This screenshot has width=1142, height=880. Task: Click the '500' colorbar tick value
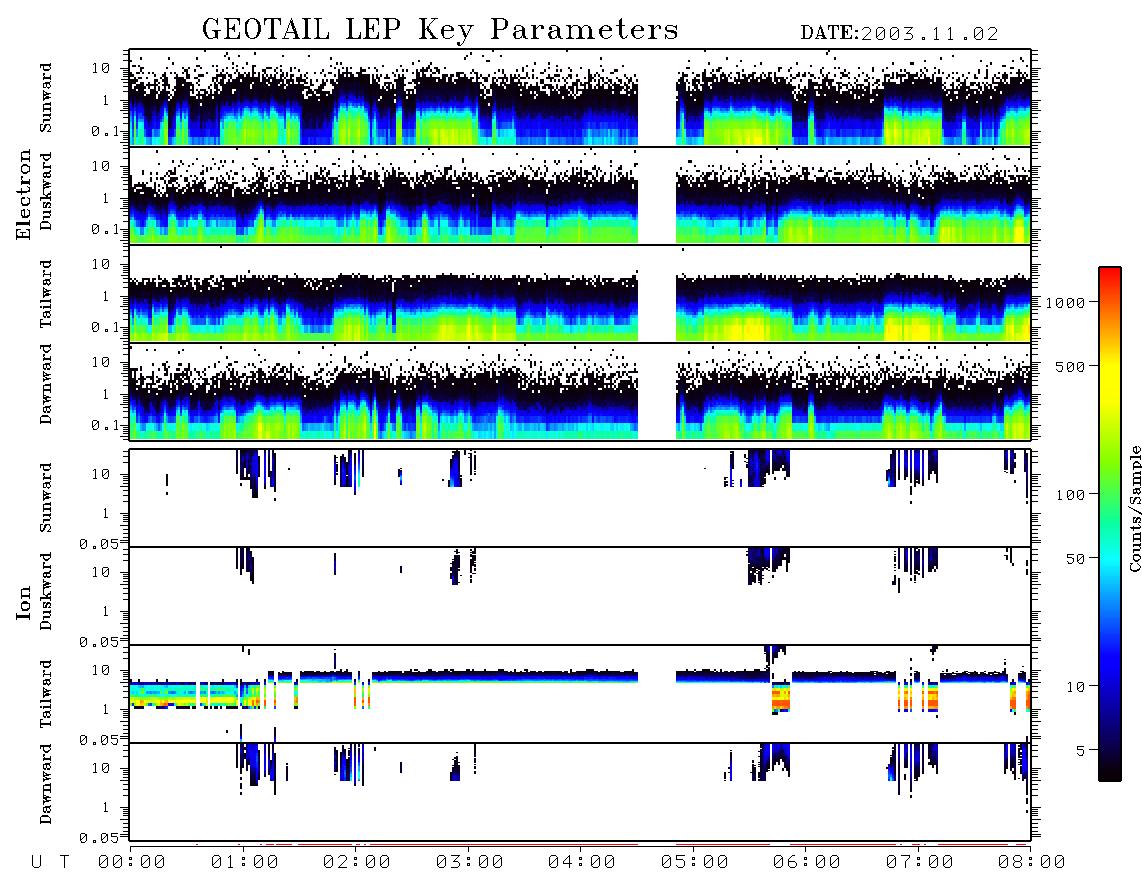[1070, 366]
